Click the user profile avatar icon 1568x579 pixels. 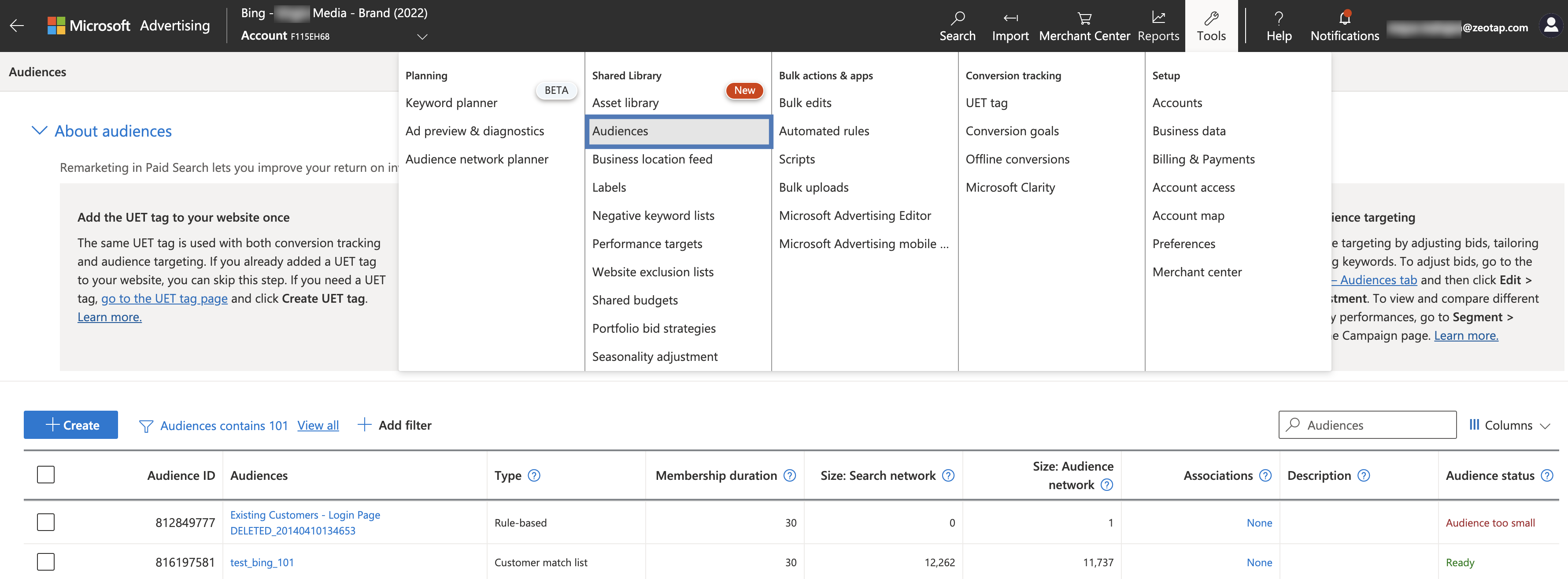pyautogui.click(x=1550, y=25)
